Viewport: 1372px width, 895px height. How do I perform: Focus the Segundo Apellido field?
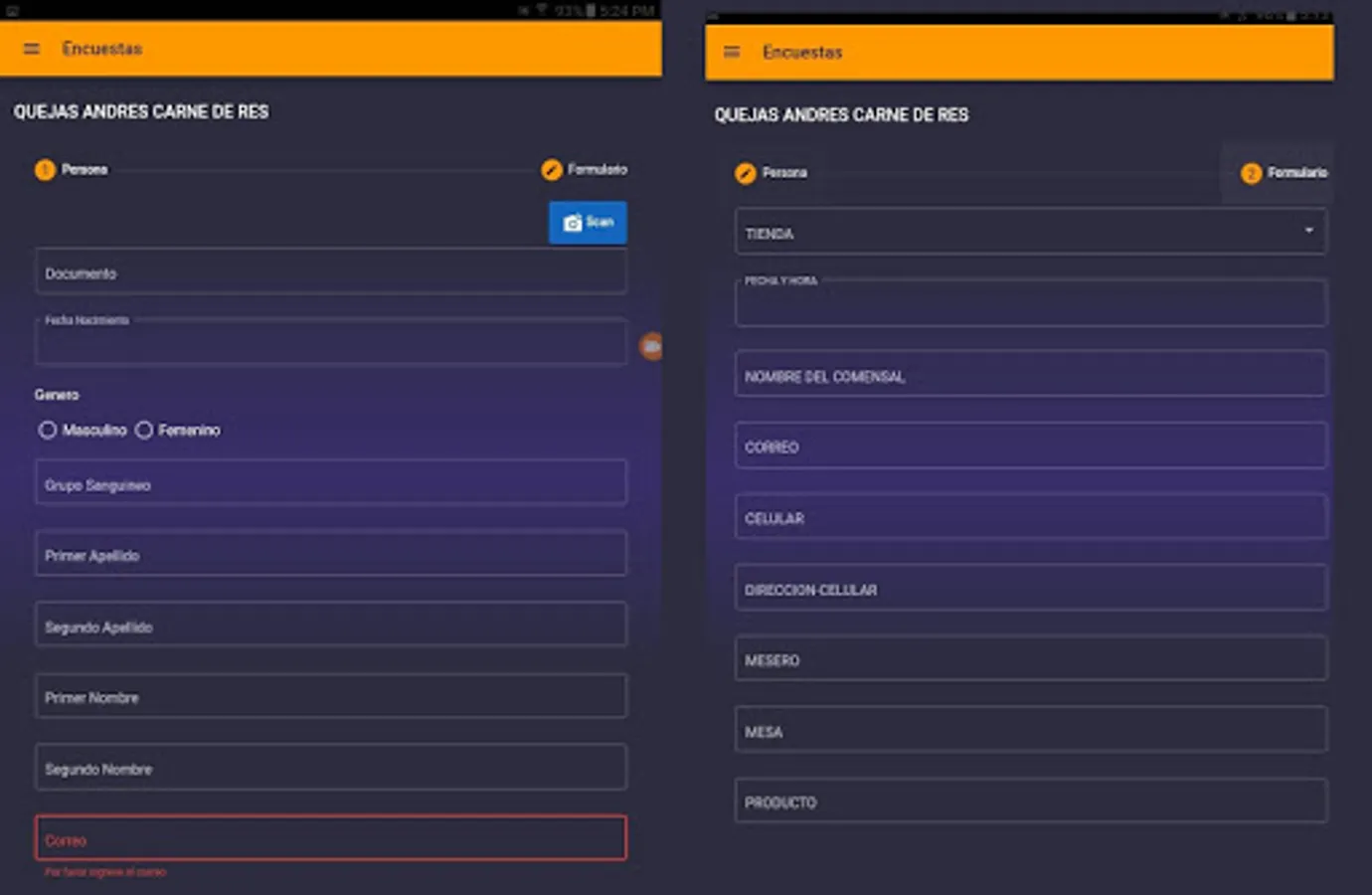point(331,626)
